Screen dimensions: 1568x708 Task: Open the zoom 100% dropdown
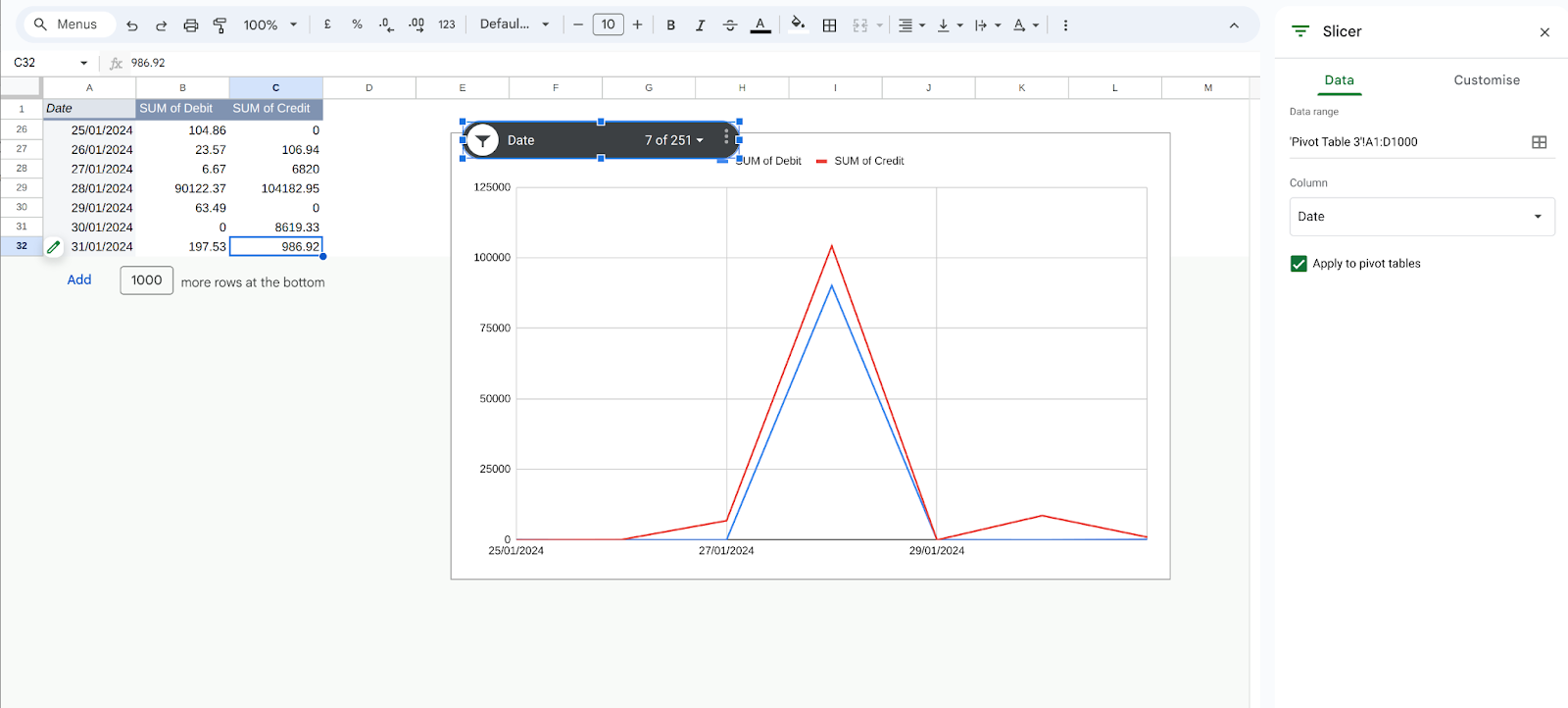point(270,25)
